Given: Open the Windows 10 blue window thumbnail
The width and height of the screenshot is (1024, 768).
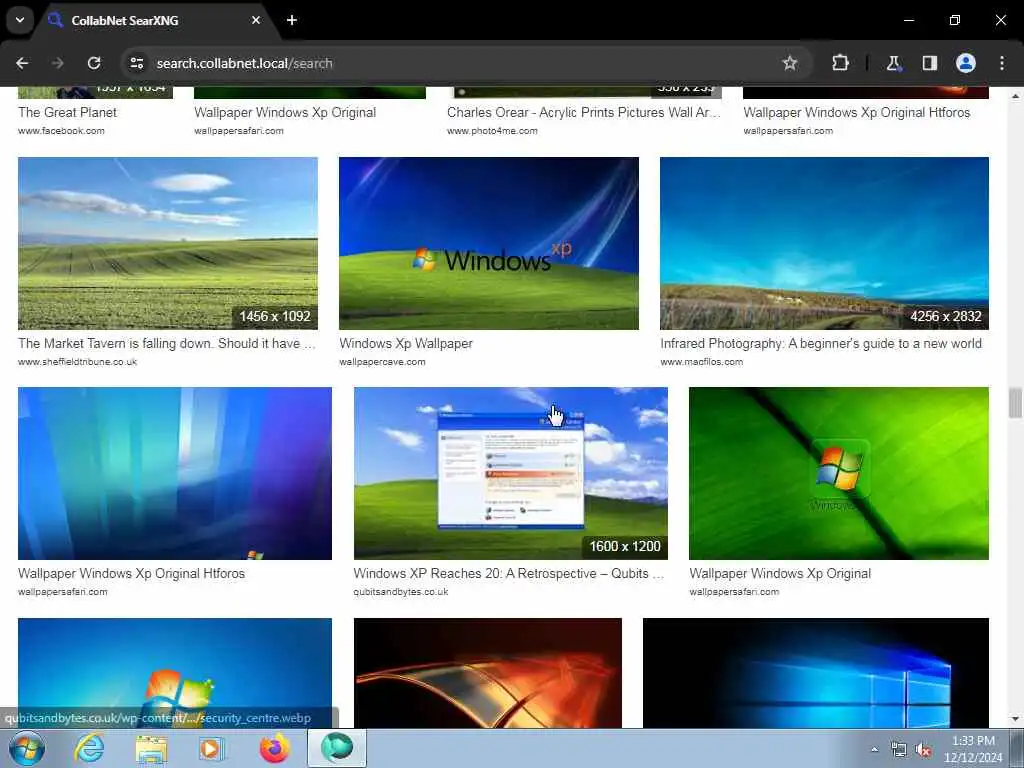Looking at the screenshot, I should [816, 673].
